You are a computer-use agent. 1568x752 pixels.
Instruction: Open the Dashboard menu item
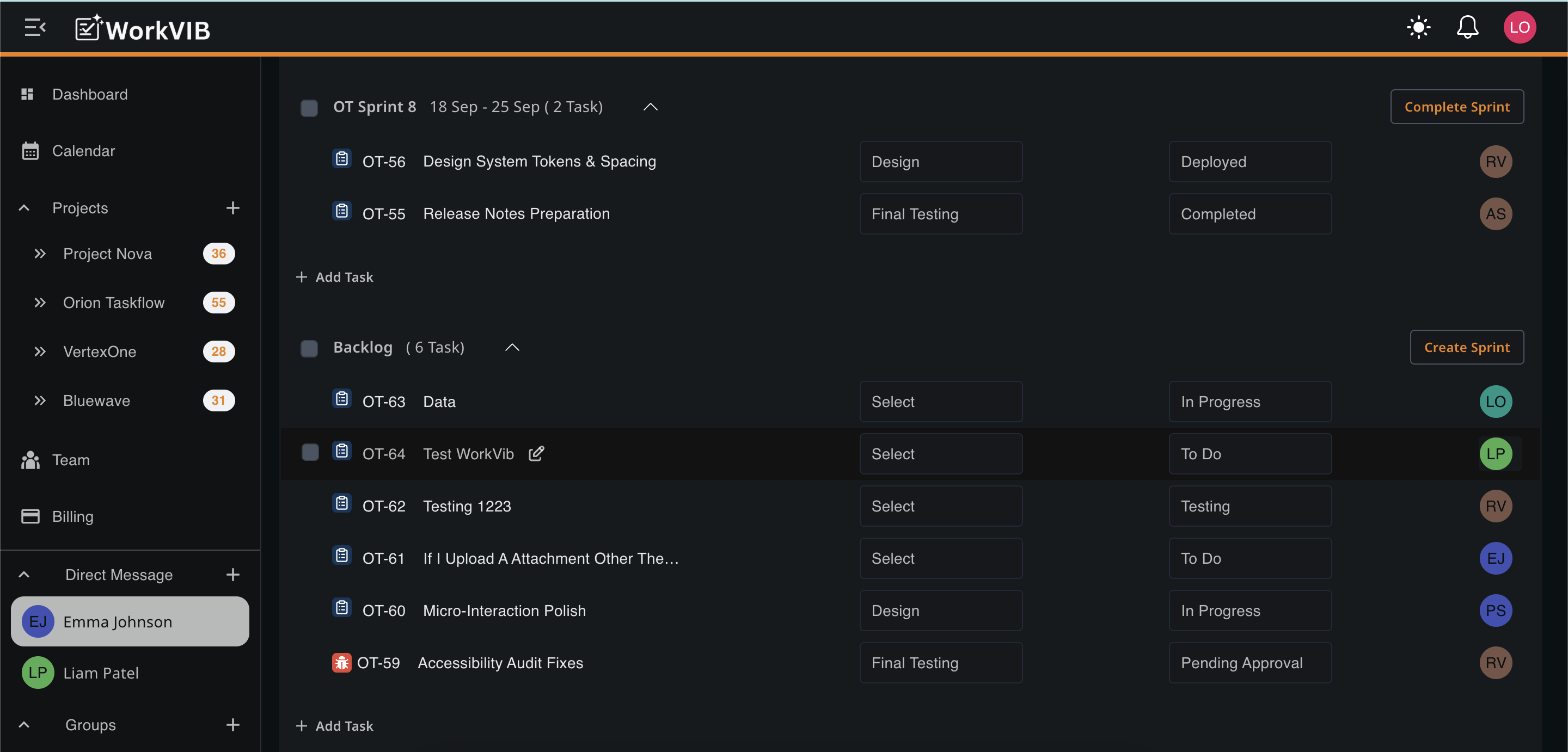(89, 94)
